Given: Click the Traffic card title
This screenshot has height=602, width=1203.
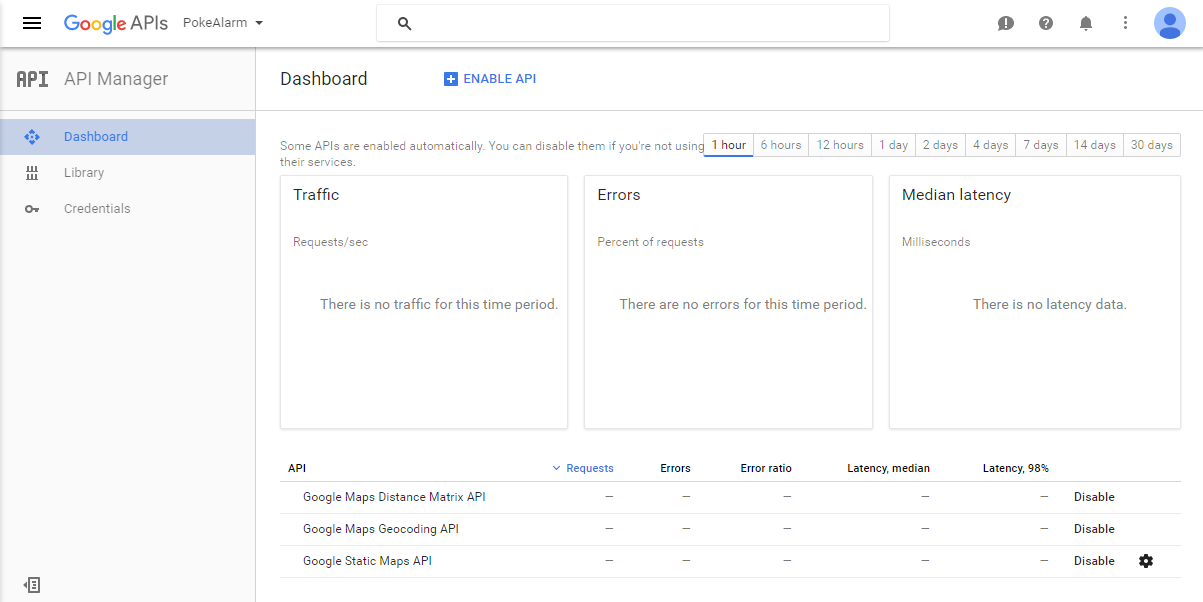Looking at the screenshot, I should pyautogui.click(x=316, y=195).
